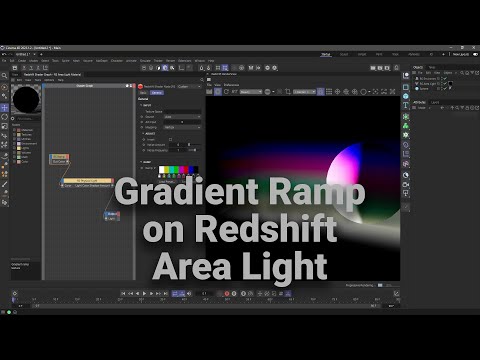This screenshot has height=360, width=480.
Task: Click the ramp gradient color bar
Action: point(178,170)
